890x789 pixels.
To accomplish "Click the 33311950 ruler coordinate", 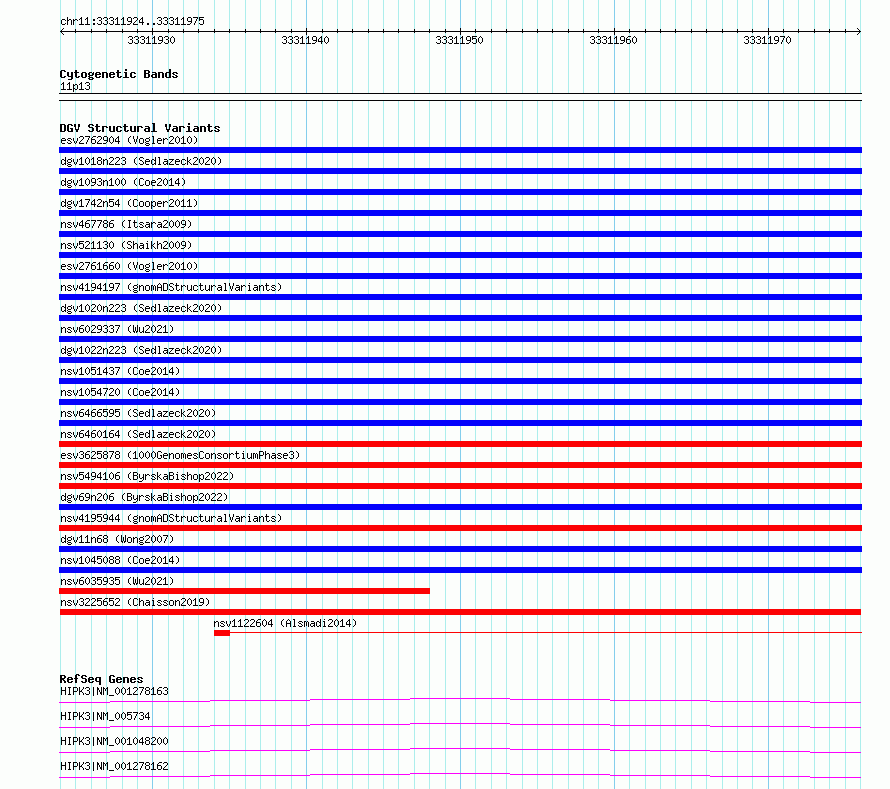I will point(459,40).
